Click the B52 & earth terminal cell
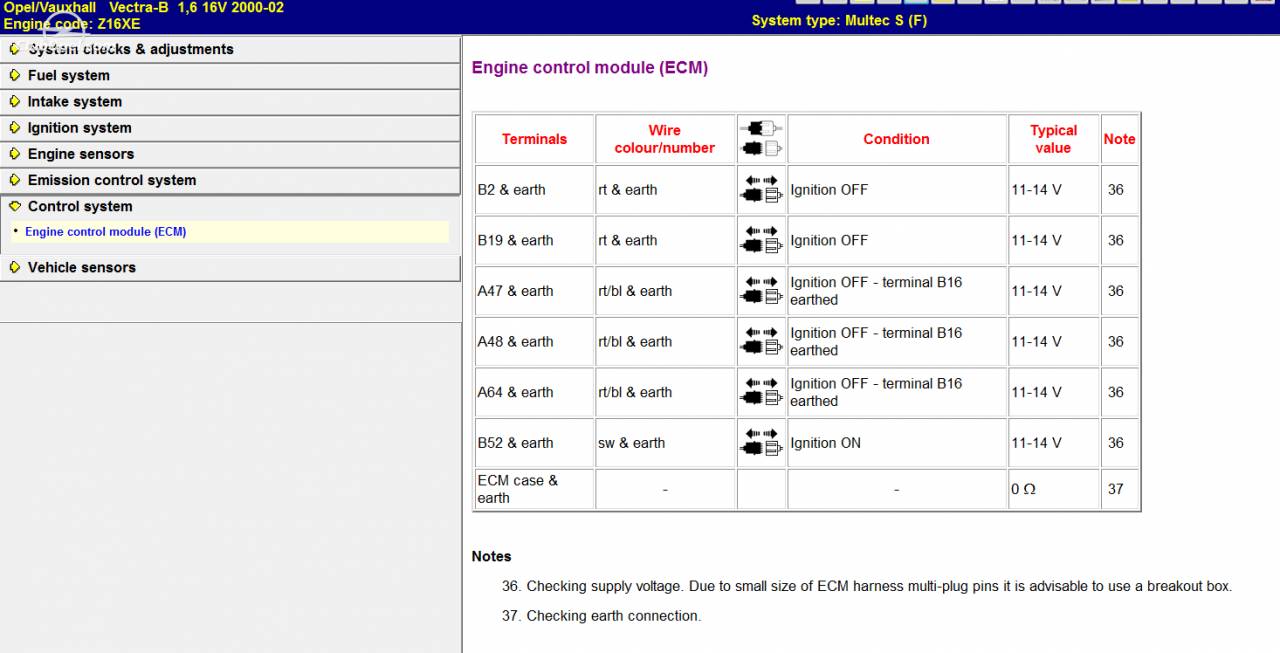This screenshot has height=653, width=1280. click(x=534, y=443)
